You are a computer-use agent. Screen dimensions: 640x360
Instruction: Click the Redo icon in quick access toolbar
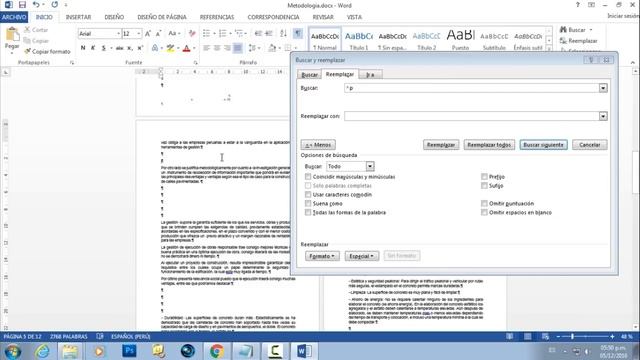(x=55, y=5)
